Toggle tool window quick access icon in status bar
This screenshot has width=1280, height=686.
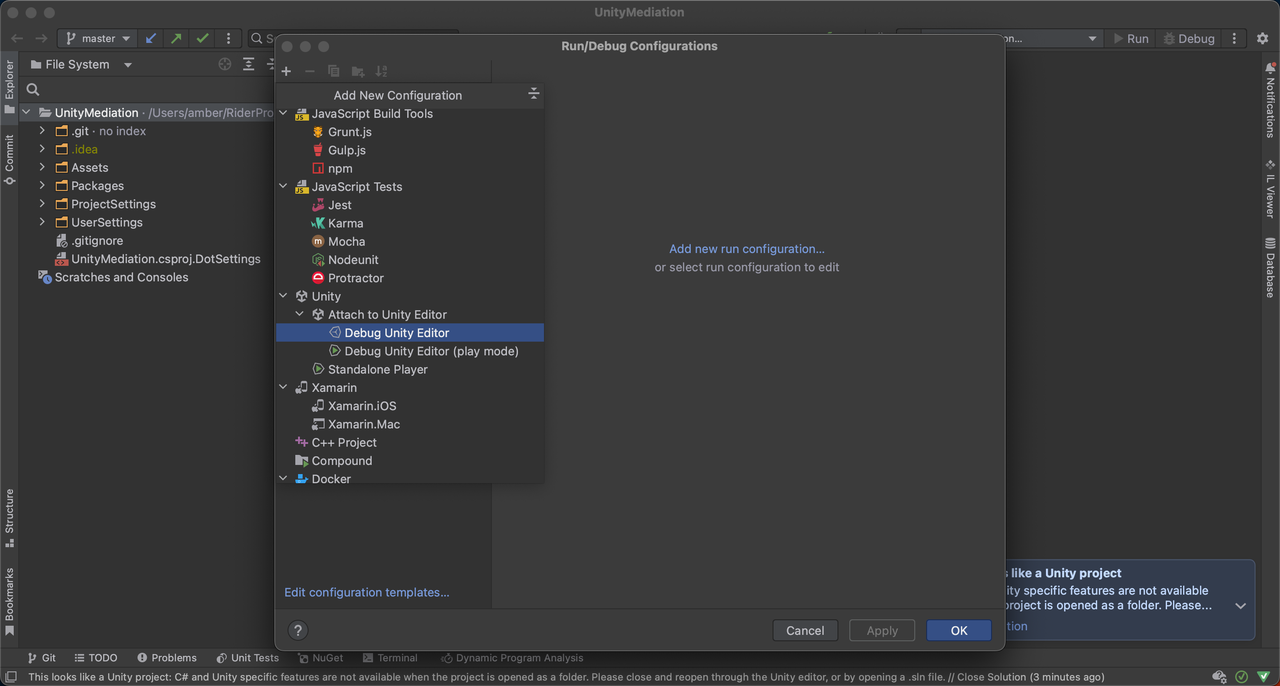(10, 677)
